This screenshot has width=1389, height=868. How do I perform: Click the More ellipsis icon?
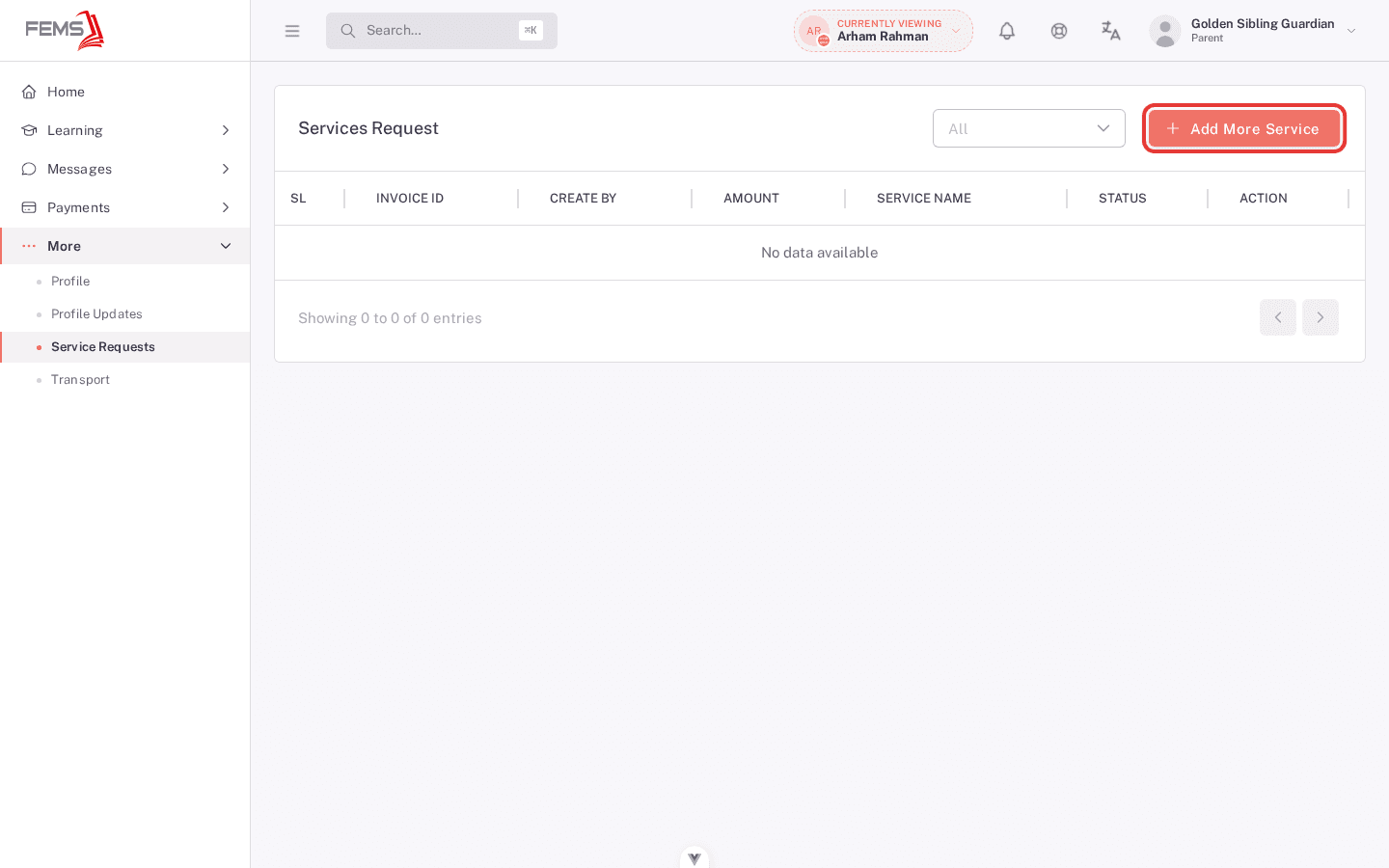tap(29, 246)
